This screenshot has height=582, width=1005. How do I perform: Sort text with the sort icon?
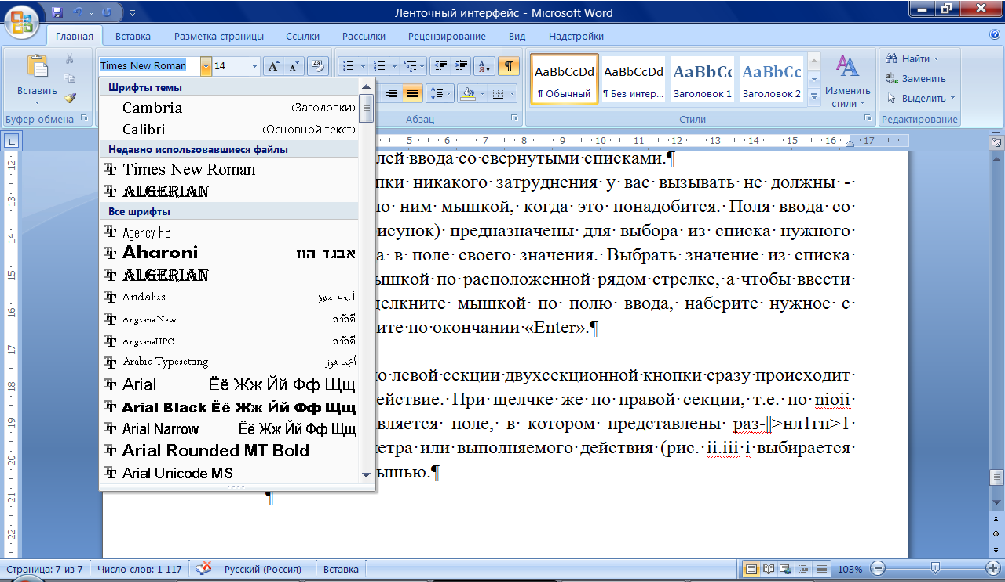(x=485, y=66)
